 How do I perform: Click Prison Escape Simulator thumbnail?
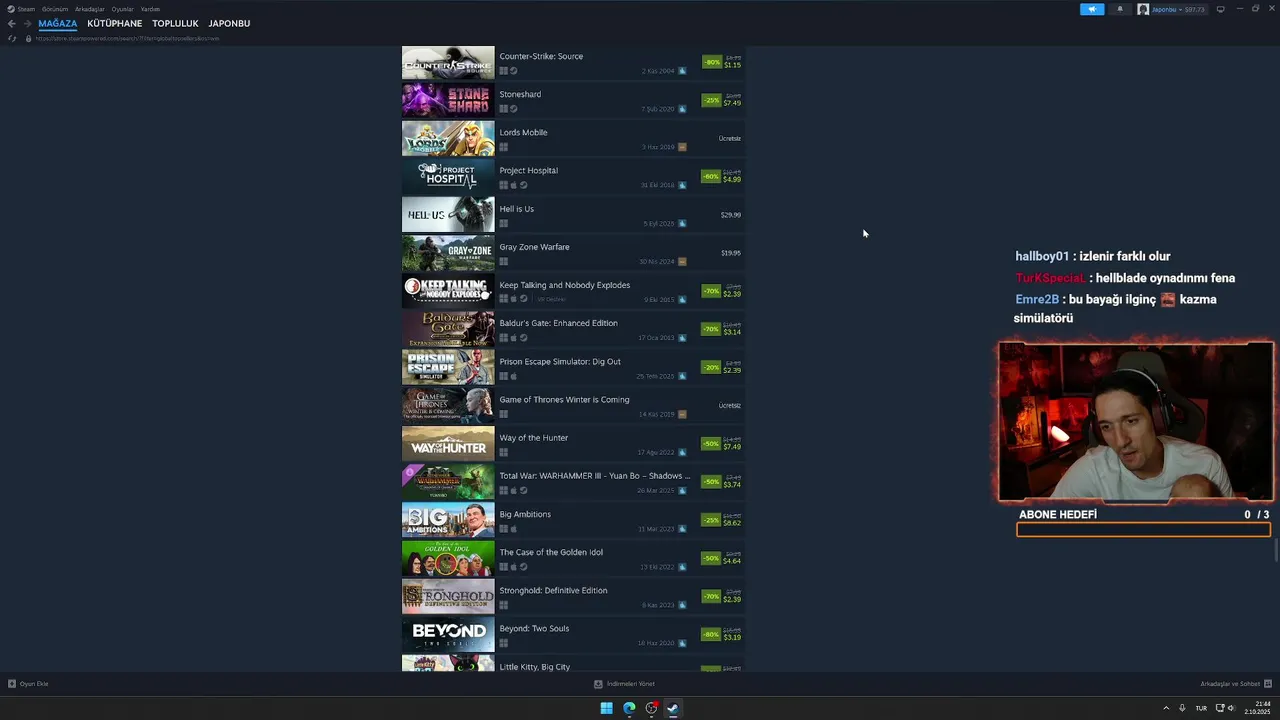[x=448, y=367]
